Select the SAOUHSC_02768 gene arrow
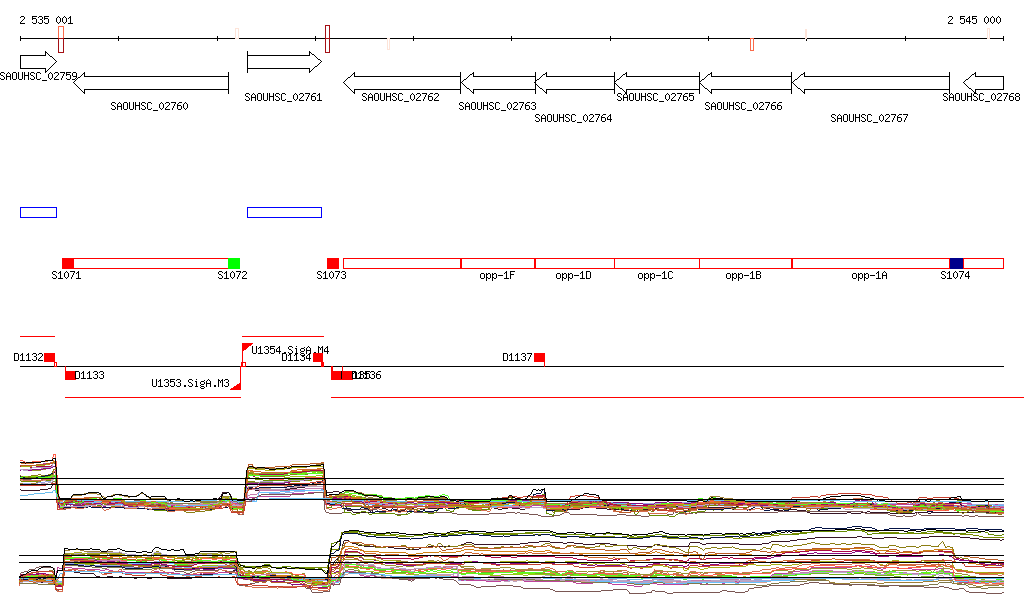The width and height of the screenshot is (1024, 611). [984, 83]
